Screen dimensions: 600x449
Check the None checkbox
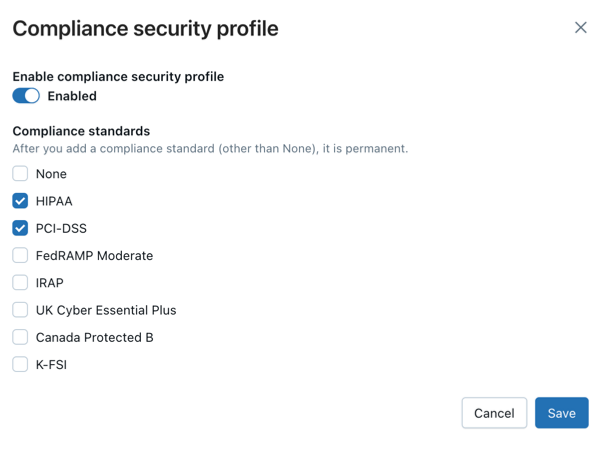pyautogui.click(x=20, y=174)
